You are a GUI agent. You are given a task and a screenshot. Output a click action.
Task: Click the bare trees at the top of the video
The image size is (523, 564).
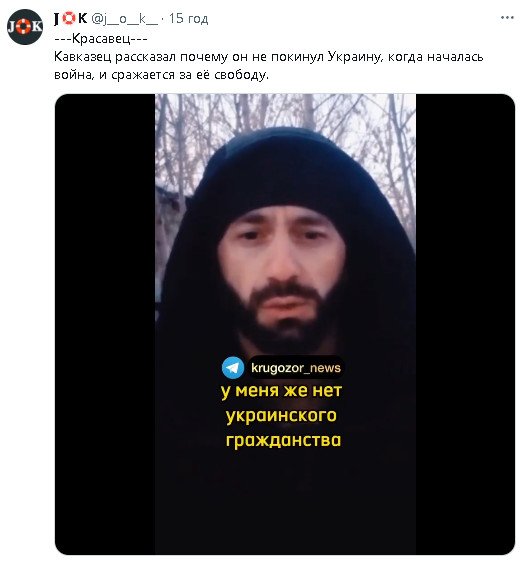pyautogui.click(x=285, y=115)
